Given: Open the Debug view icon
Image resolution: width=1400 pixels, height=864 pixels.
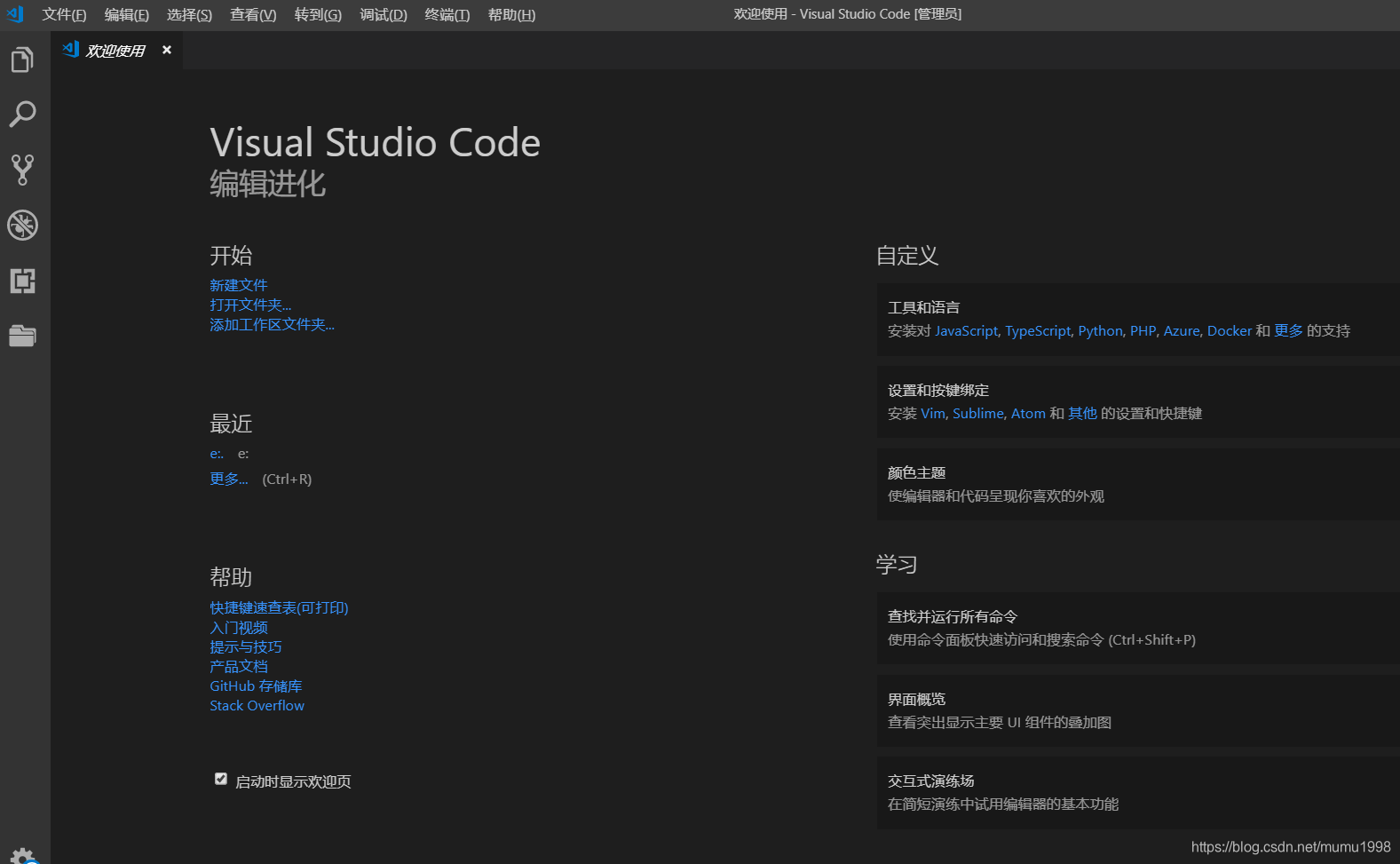Looking at the screenshot, I should 22,225.
